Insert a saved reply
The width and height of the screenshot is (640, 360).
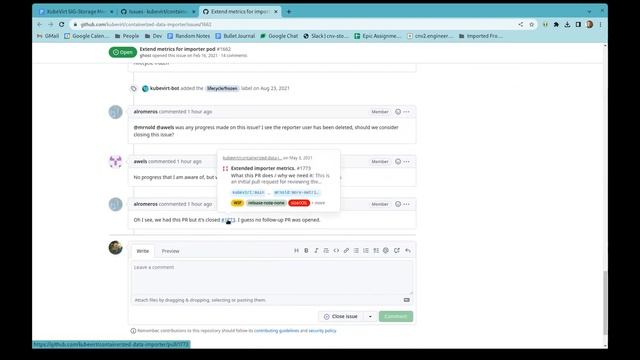pyautogui.click(x=408, y=251)
